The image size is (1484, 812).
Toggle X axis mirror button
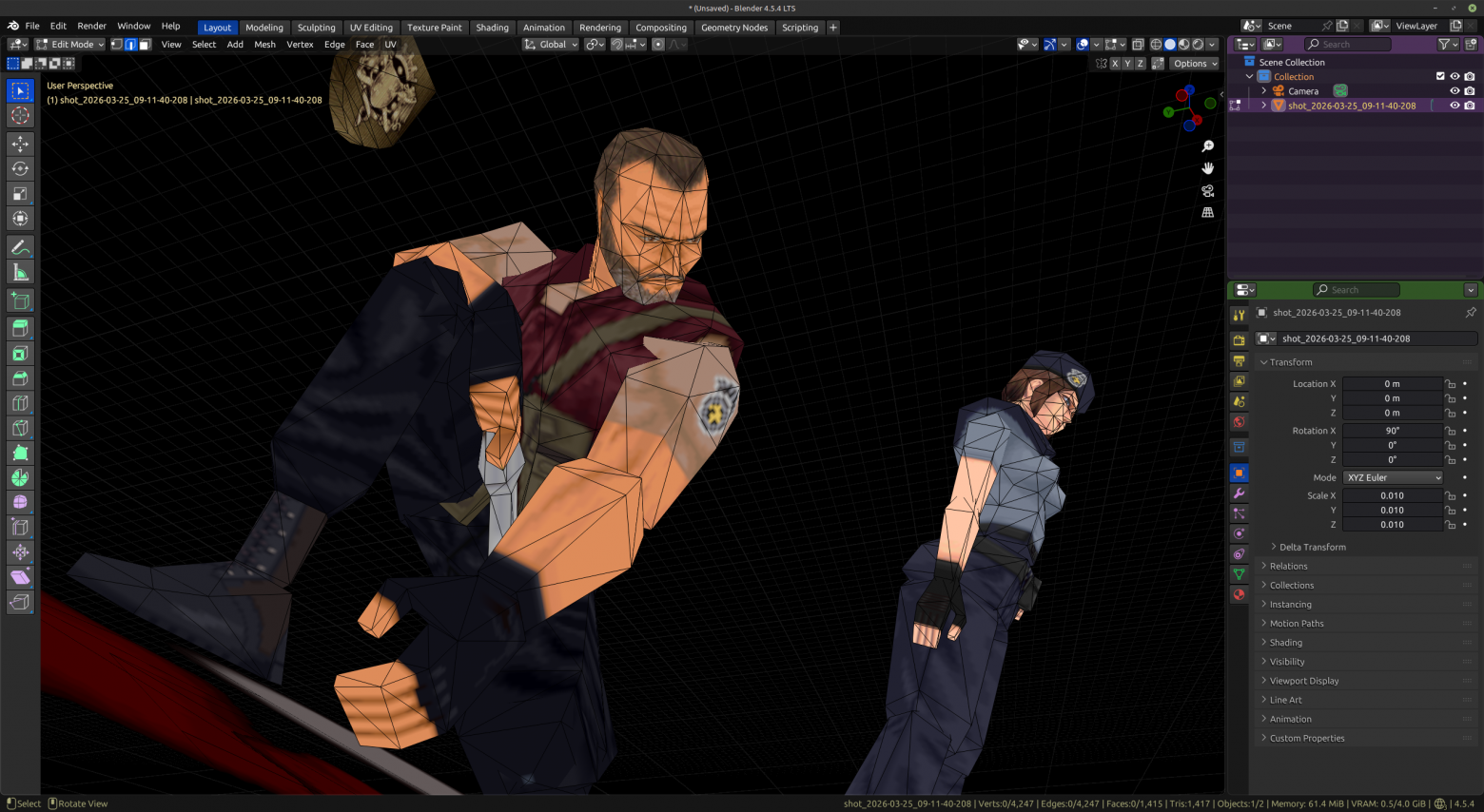1115,64
